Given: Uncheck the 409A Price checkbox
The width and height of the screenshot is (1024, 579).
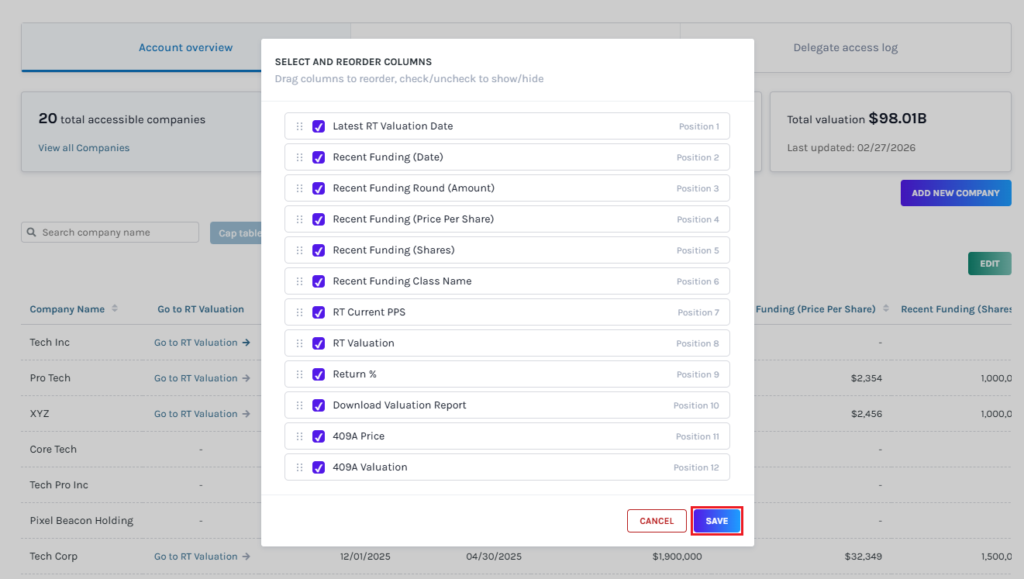Looking at the screenshot, I should 318,437.
